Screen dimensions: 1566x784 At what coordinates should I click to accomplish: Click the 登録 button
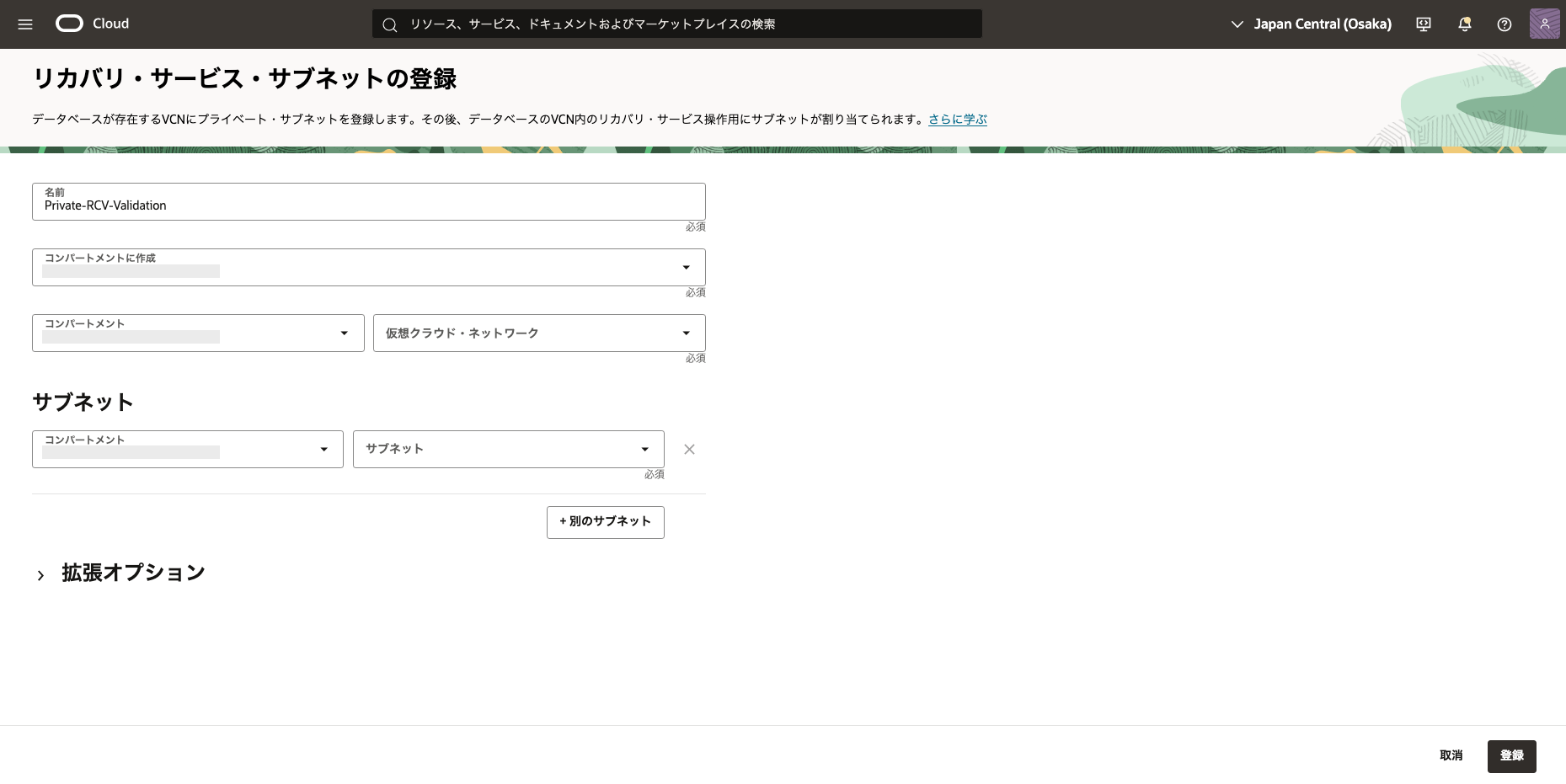tap(1511, 756)
